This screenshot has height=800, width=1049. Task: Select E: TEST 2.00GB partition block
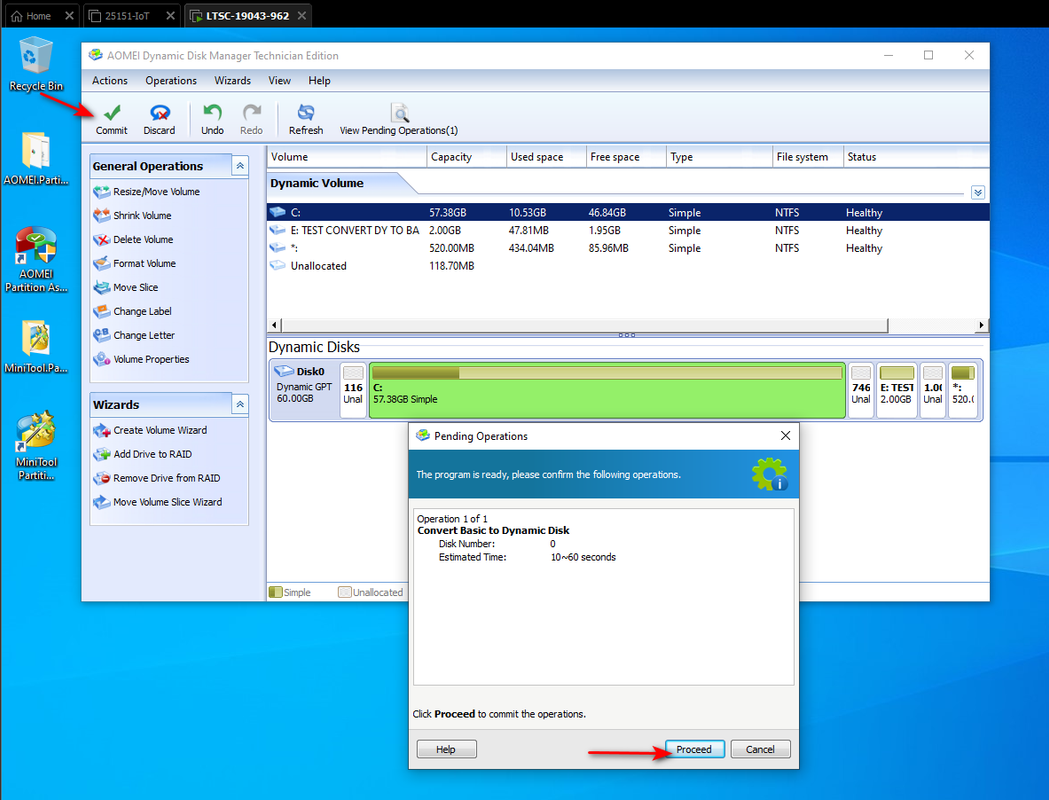tap(896, 391)
